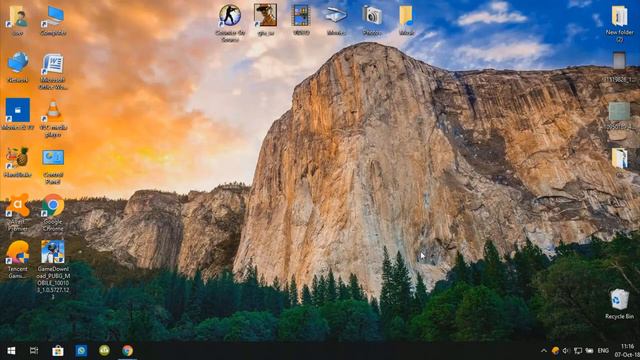Change the ENG input language
640x360 pixels.
603,351
